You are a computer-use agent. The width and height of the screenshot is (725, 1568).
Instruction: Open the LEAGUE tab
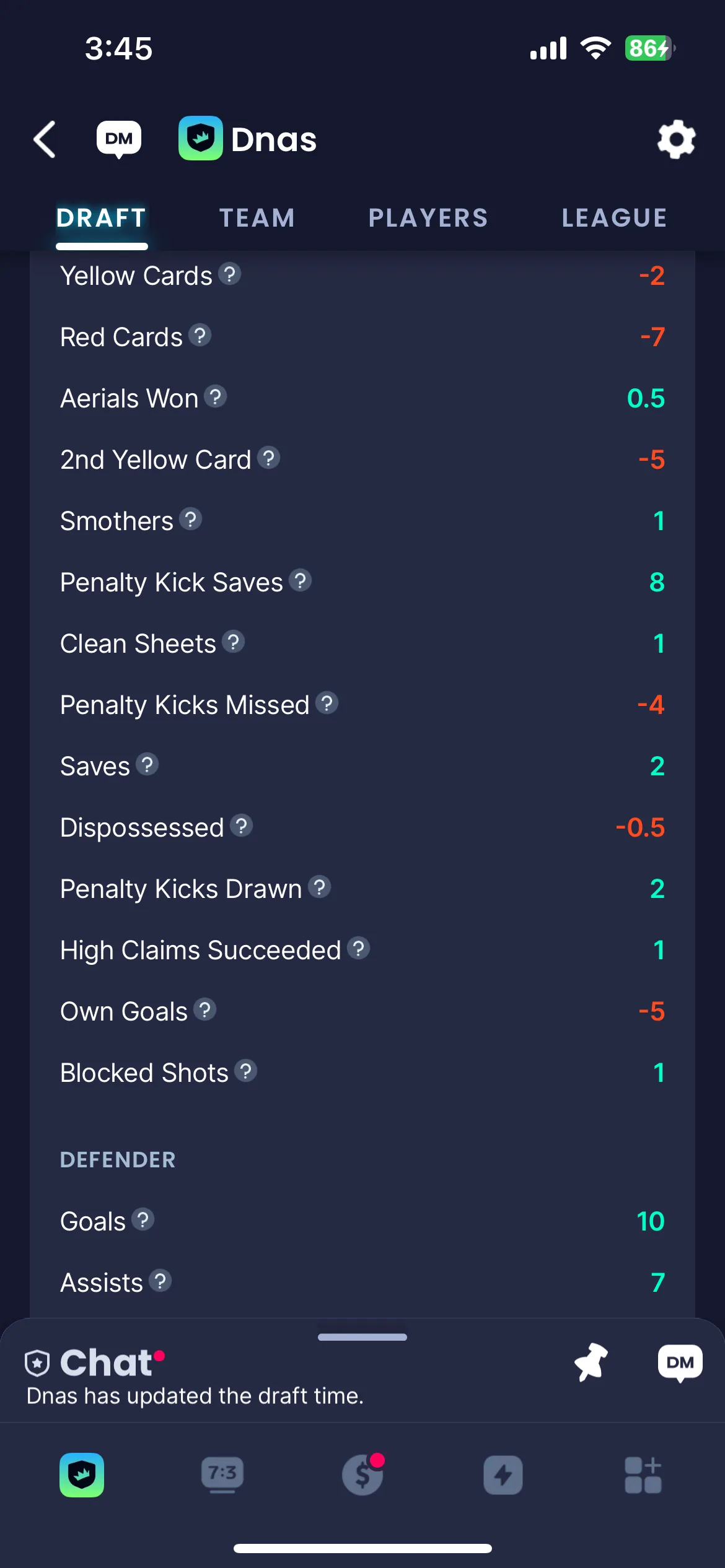tap(615, 218)
